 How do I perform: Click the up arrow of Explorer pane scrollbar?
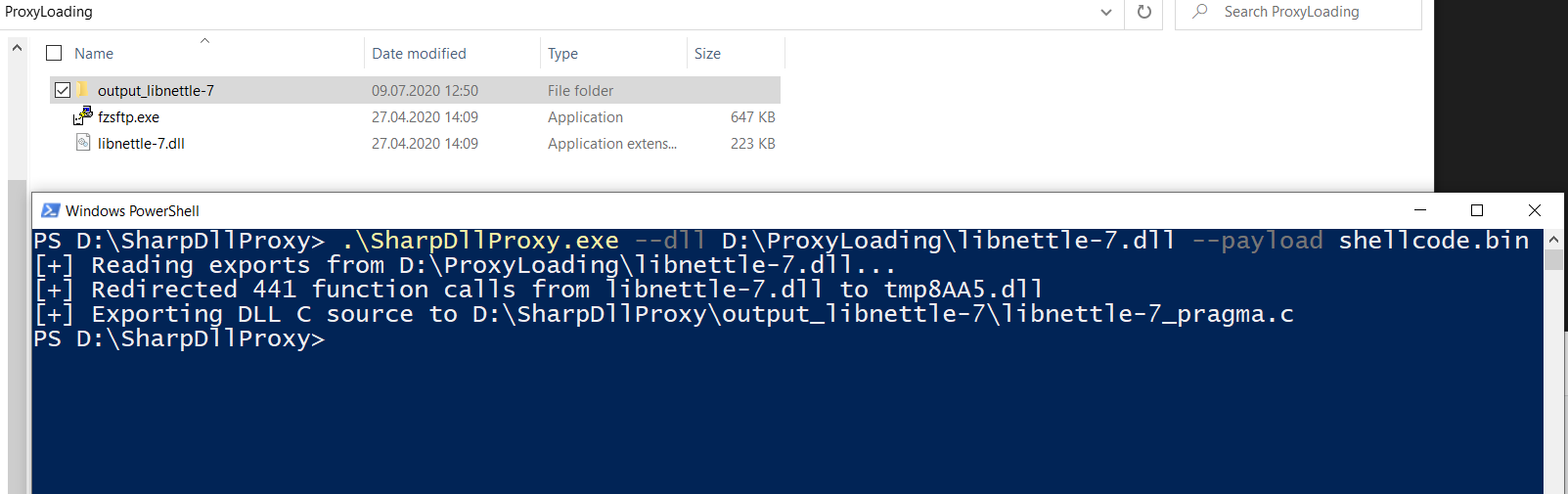[x=17, y=47]
